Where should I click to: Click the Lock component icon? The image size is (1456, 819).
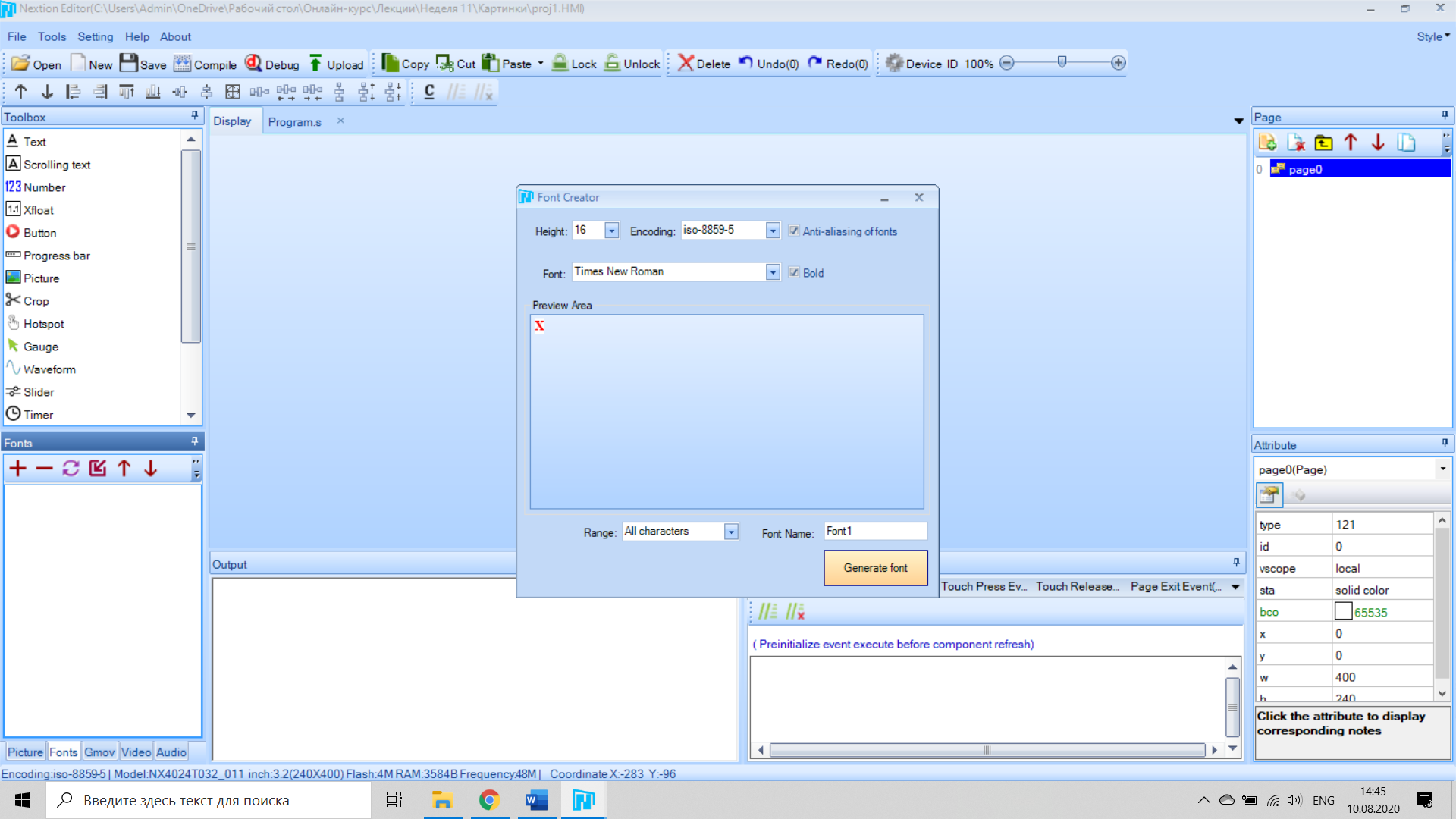560,64
